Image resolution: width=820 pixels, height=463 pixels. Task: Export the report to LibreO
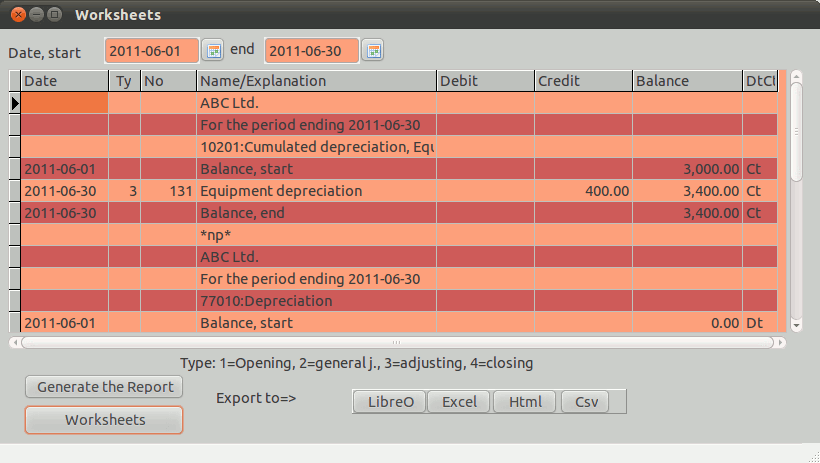tap(389, 402)
